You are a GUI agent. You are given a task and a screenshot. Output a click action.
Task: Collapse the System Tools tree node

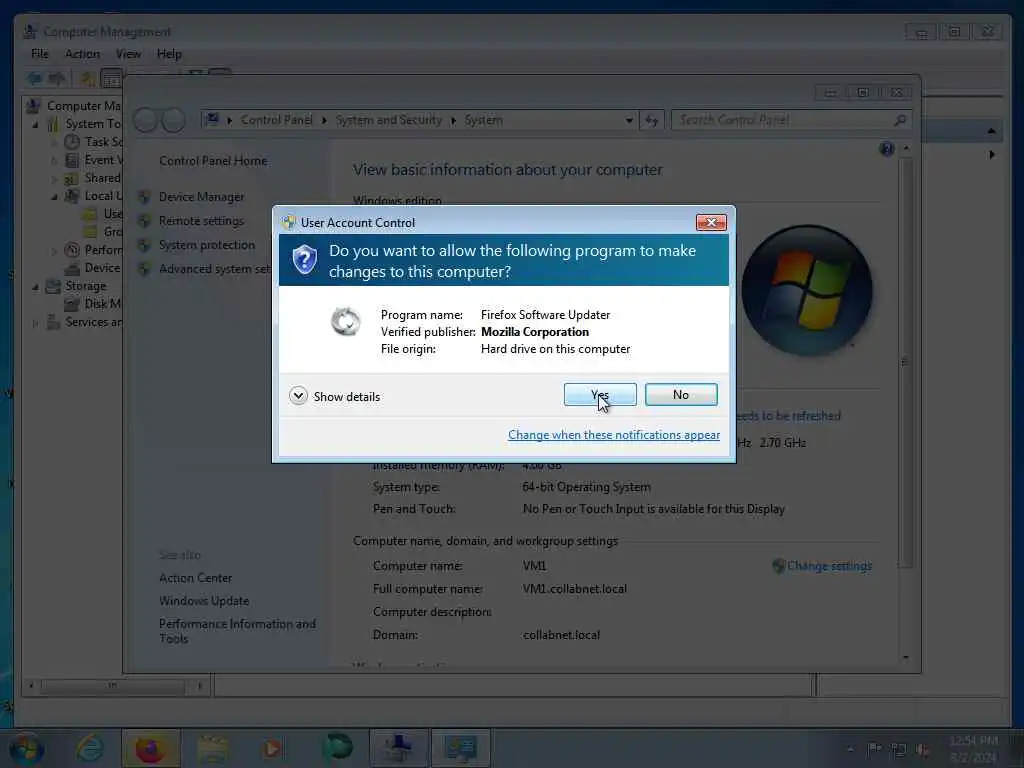pos(35,124)
